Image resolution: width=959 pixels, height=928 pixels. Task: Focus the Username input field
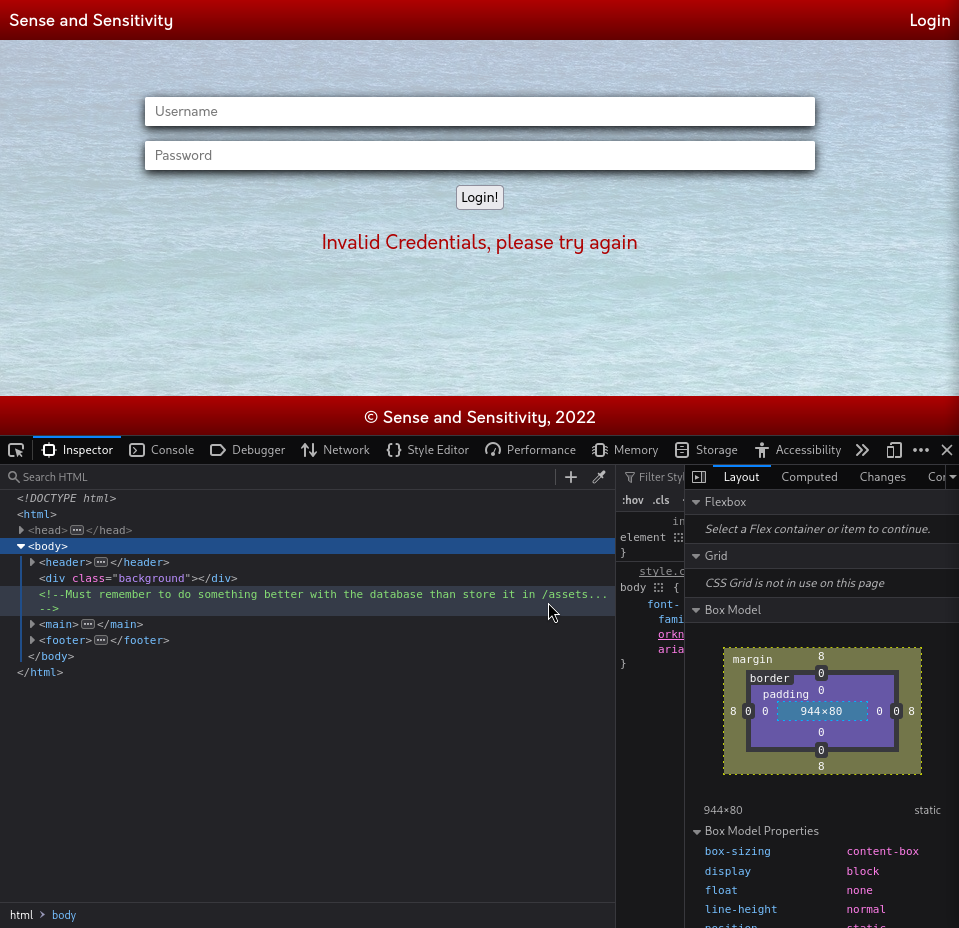(480, 111)
